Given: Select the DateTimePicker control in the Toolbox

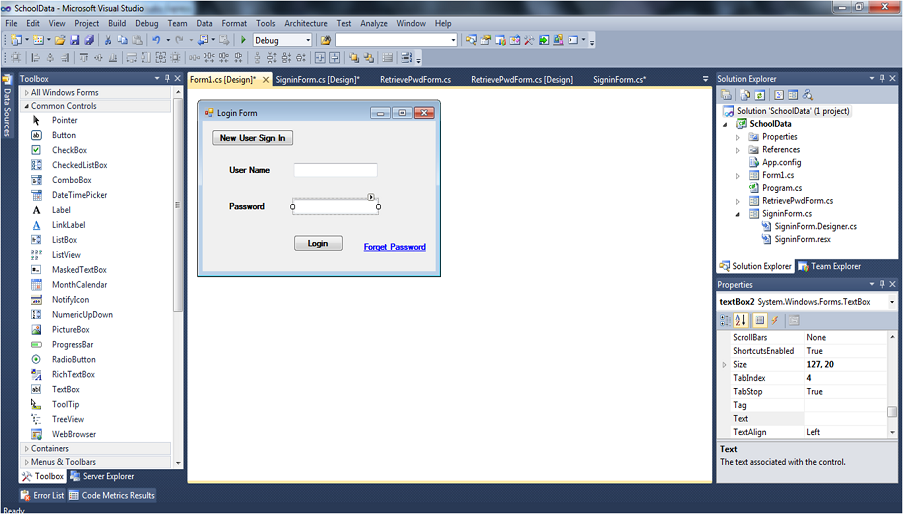Looking at the screenshot, I should (79, 195).
